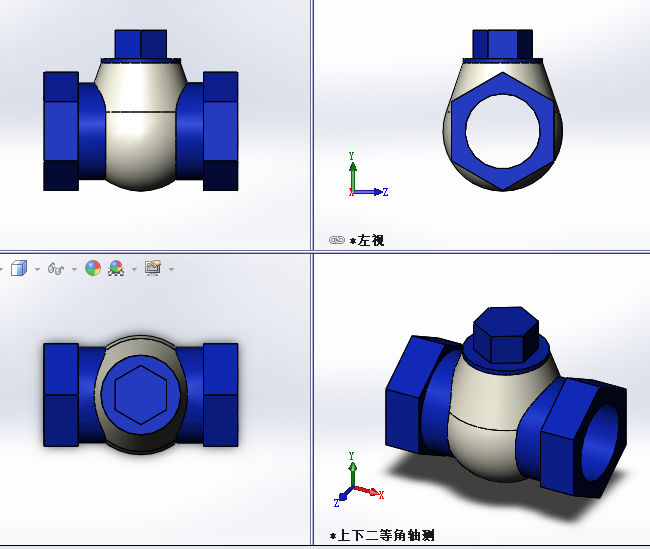This screenshot has height=549, width=650.
Task: Open the Apply Scene dropdown arrow
Action: [133, 269]
